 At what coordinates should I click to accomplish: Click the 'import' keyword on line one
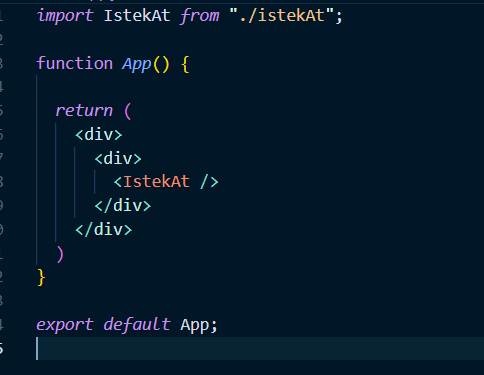click(65, 16)
